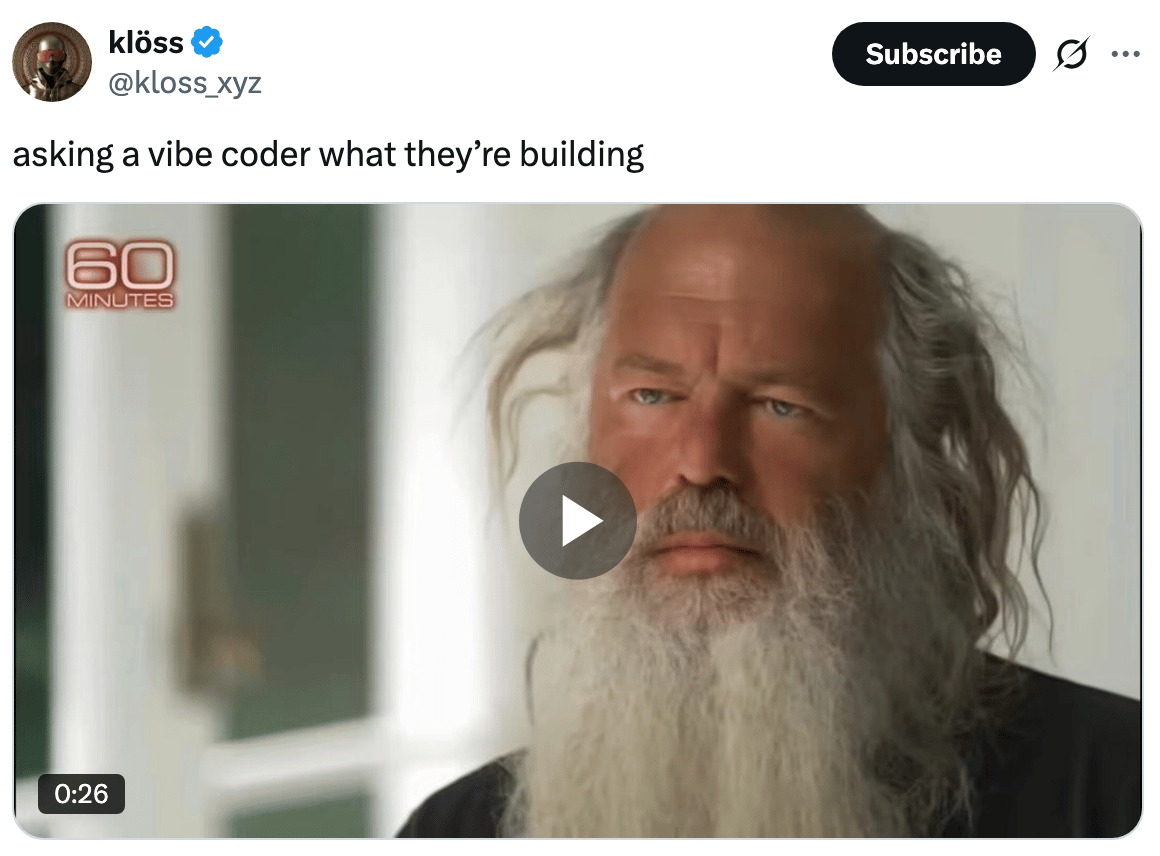The width and height of the screenshot is (1160, 856).
Task: Click the MINUTES text under 60 logo
Action: 120,300
